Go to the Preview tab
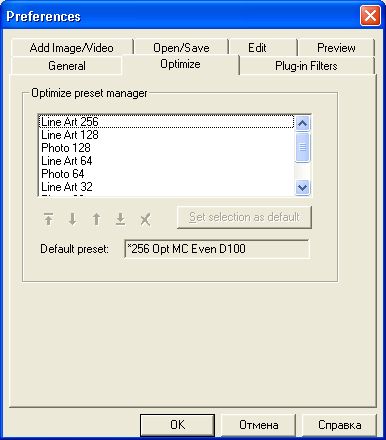This screenshot has width=386, height=440. point(336,48)
